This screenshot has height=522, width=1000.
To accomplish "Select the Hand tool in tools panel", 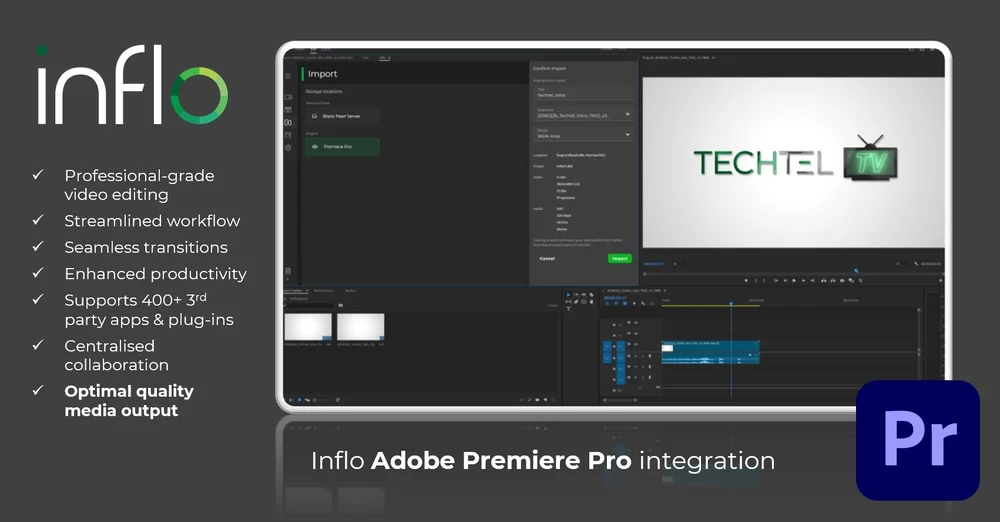I will tap(591, 302).
